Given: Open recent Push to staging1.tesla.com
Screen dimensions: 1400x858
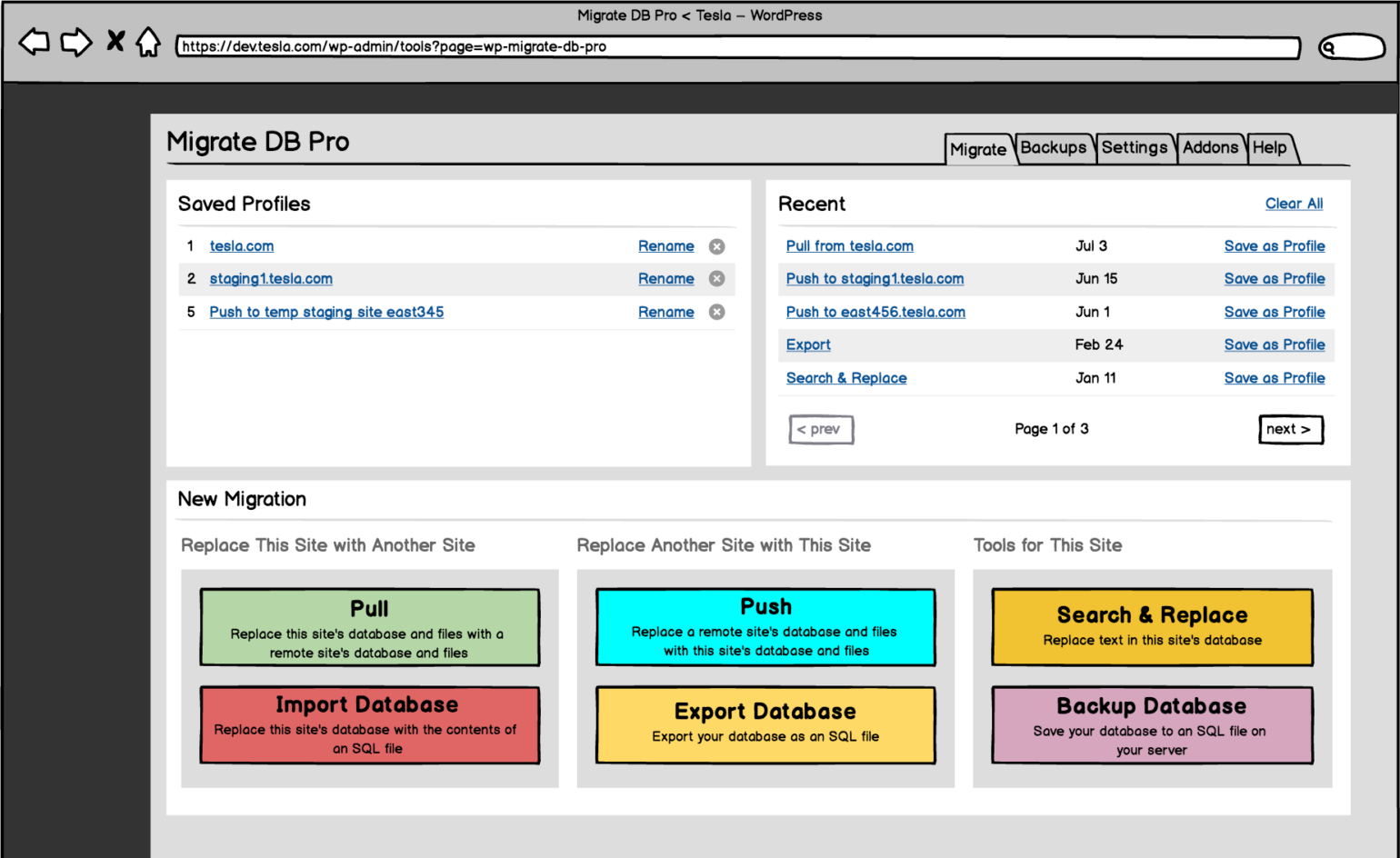Looking at the screenshot, I should point(875,279).
